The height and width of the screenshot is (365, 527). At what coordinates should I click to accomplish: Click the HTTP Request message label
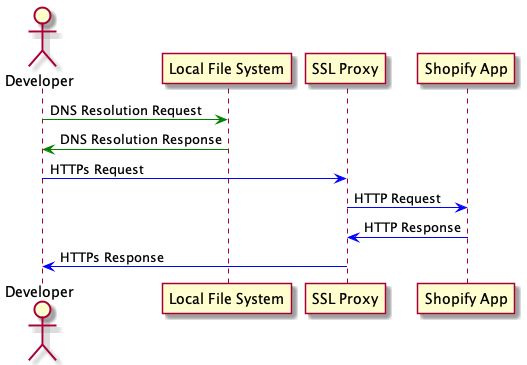click(397, 199)
